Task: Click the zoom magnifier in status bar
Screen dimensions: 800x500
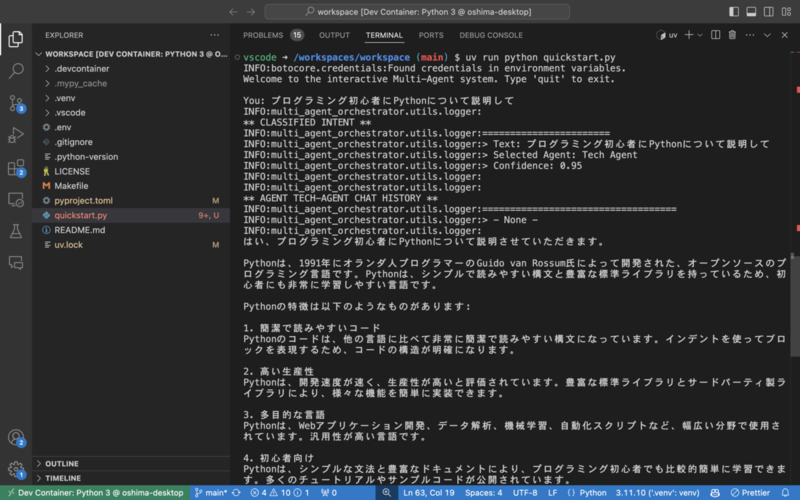Action: 387,493
